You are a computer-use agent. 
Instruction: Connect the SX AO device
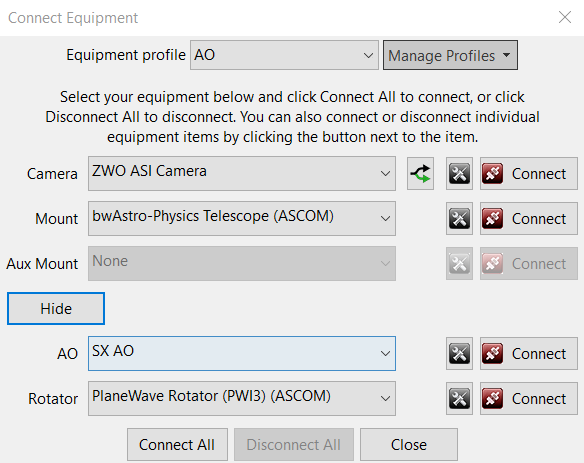click(x=529, y=353)
